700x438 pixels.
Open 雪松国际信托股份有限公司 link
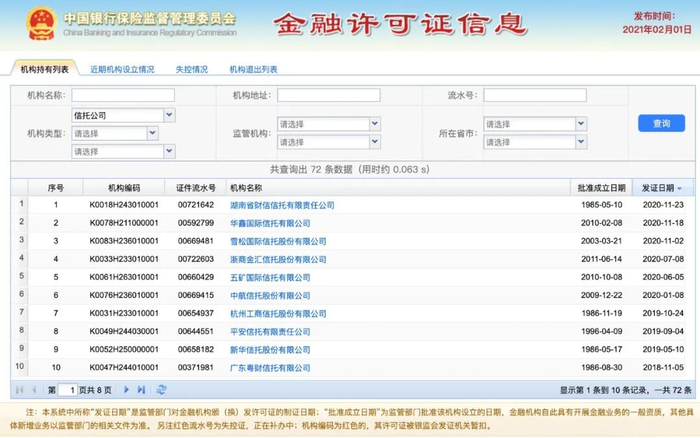[x=278, y=241]
